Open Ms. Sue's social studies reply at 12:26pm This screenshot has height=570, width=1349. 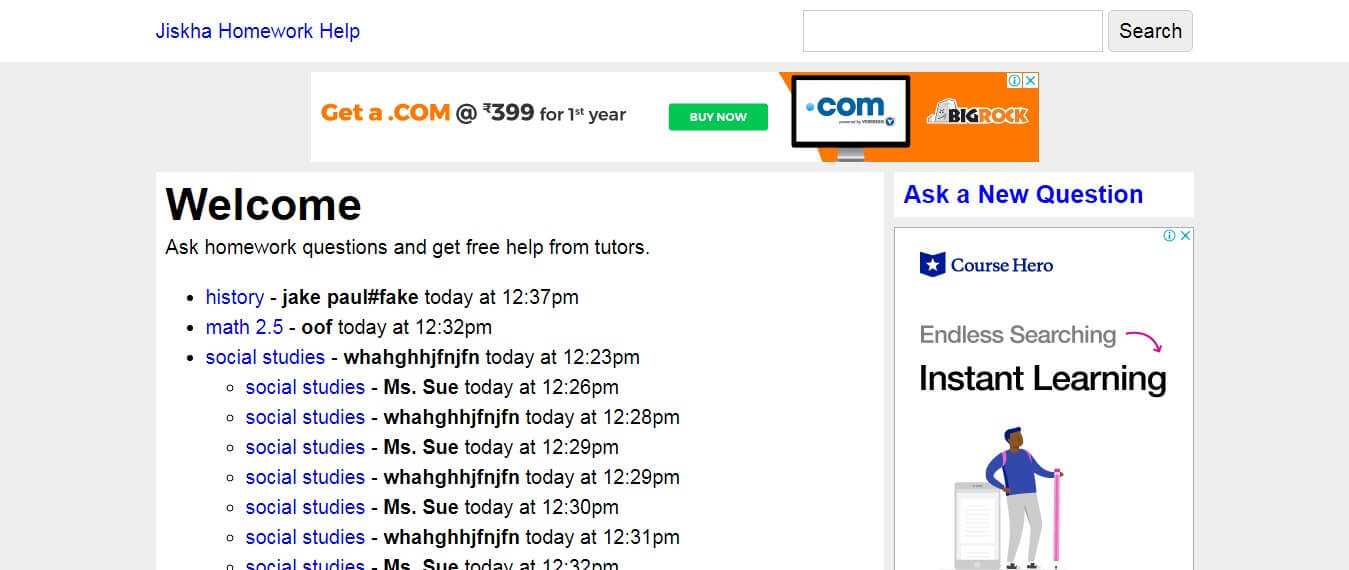(x=305, y=387)
